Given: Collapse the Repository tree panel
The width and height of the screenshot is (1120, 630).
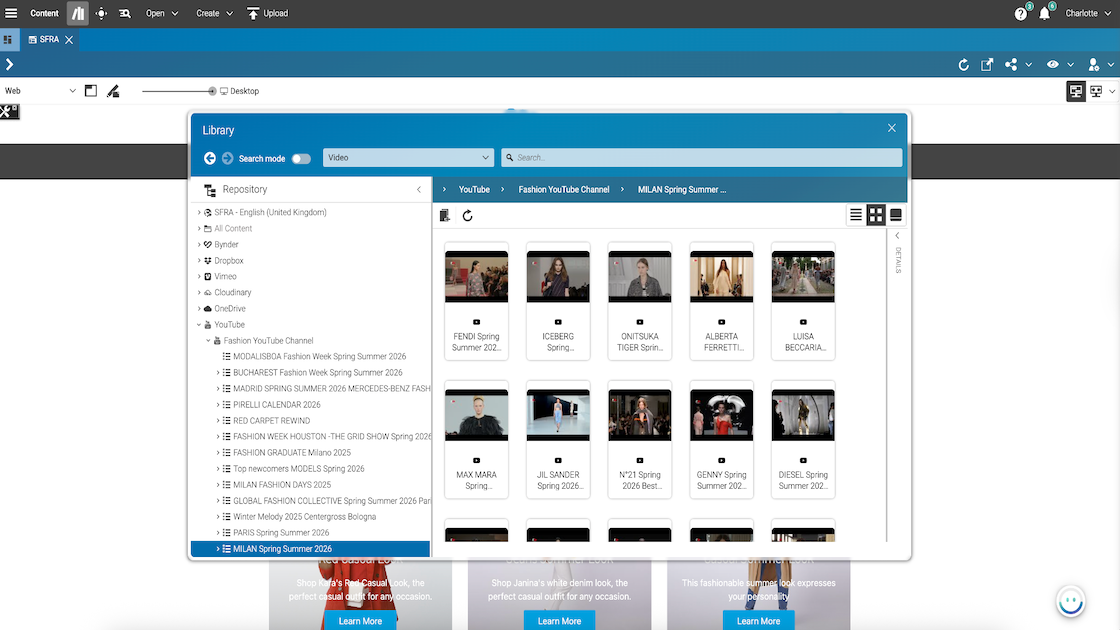Looking at the screenshot, I should coord(419,189).
